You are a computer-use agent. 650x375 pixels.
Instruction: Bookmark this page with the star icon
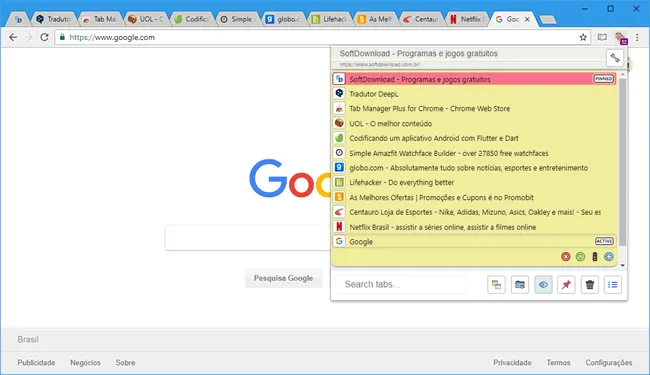(583, 37)
